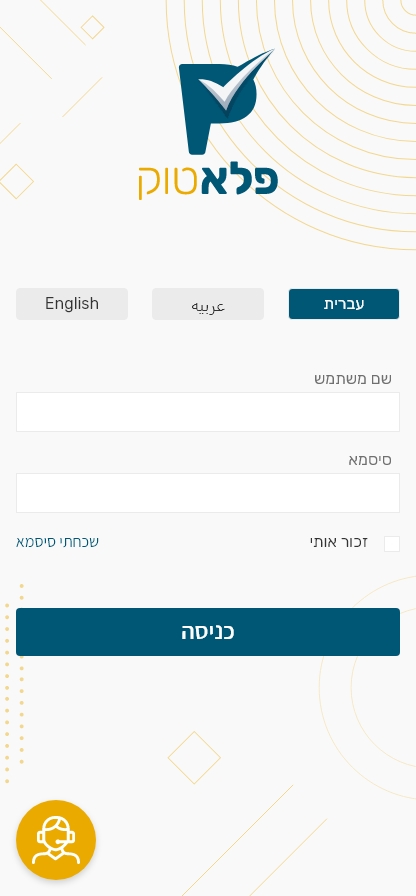
Task: Enable the זכור אותי checkbox
Action: point(392,544)
